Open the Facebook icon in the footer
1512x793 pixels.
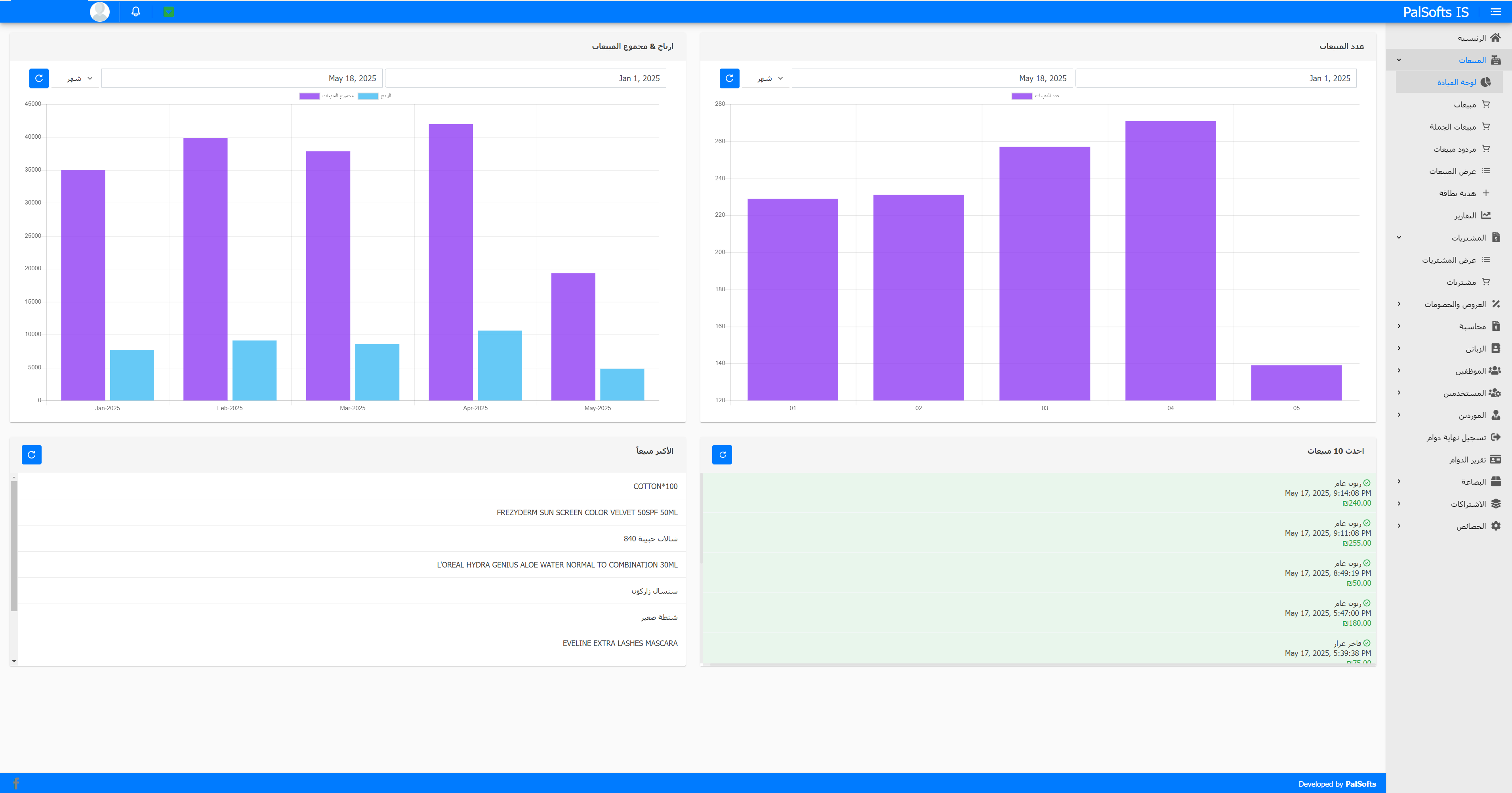[16, 783]
